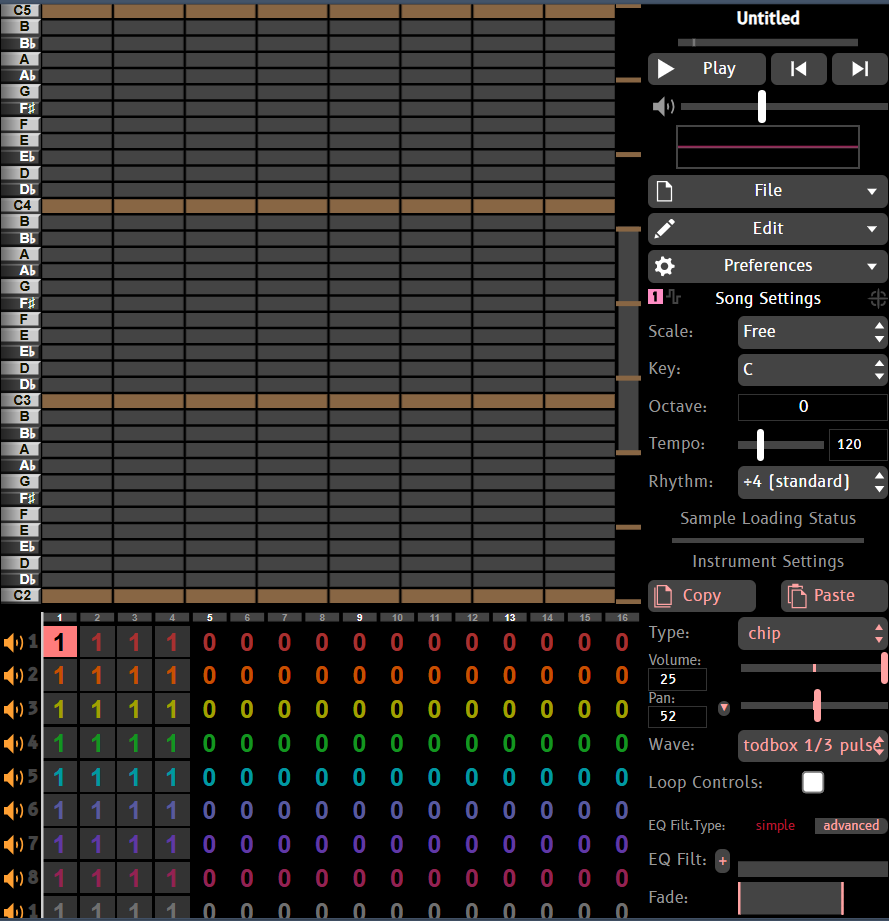Mute channel 2 speaker icon
This screenshot has width=889, height=921.
[13, 675]
